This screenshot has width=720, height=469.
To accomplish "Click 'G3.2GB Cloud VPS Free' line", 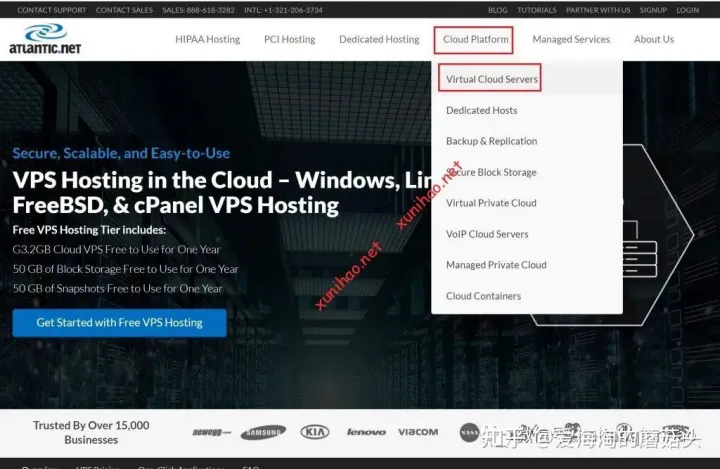I will point(117,249).
